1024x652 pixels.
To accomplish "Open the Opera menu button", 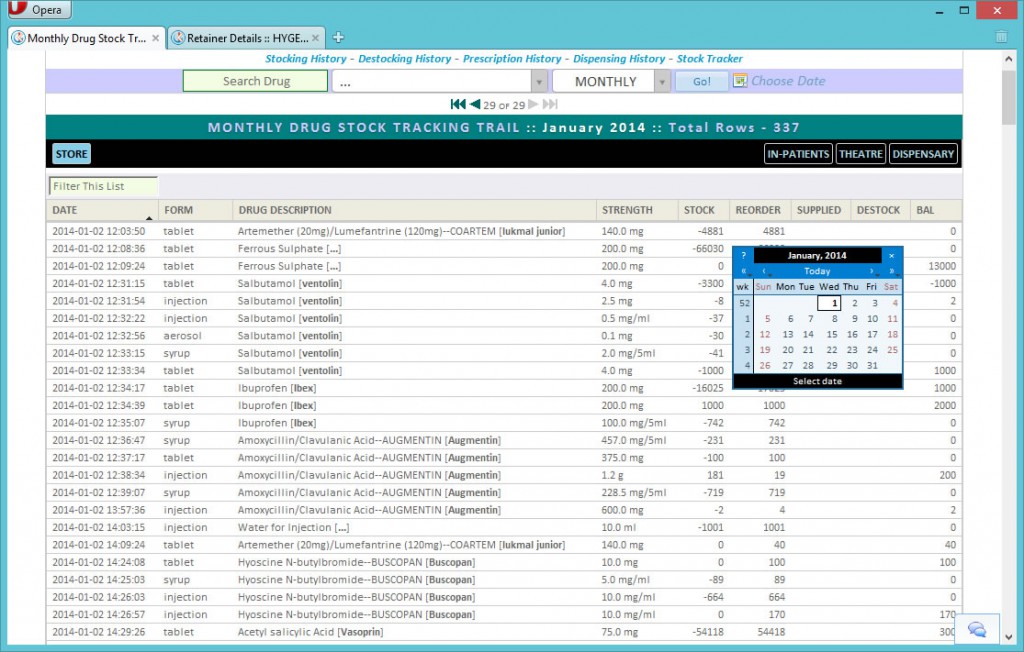I will pyautogui.click(x=39, y=9).
